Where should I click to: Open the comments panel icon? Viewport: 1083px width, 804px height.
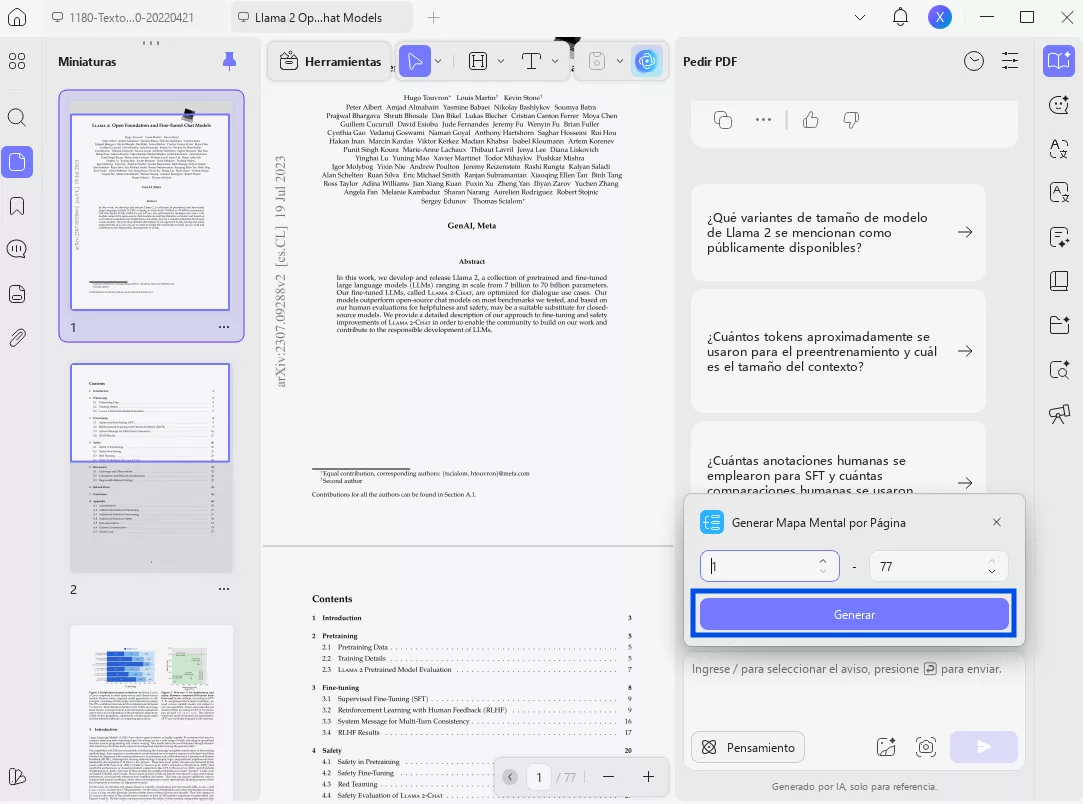17,249
